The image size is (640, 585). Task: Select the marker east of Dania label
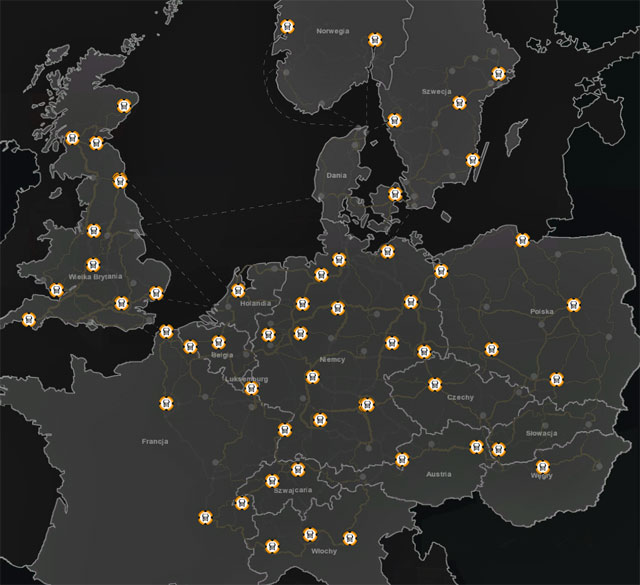(395, 194)
